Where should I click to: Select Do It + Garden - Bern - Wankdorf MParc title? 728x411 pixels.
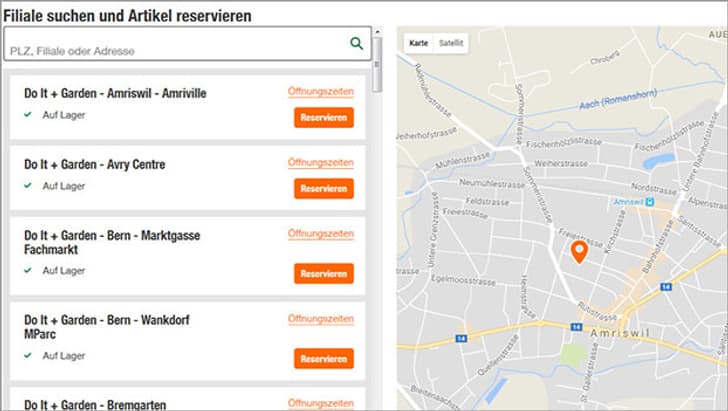coord(107,327)
